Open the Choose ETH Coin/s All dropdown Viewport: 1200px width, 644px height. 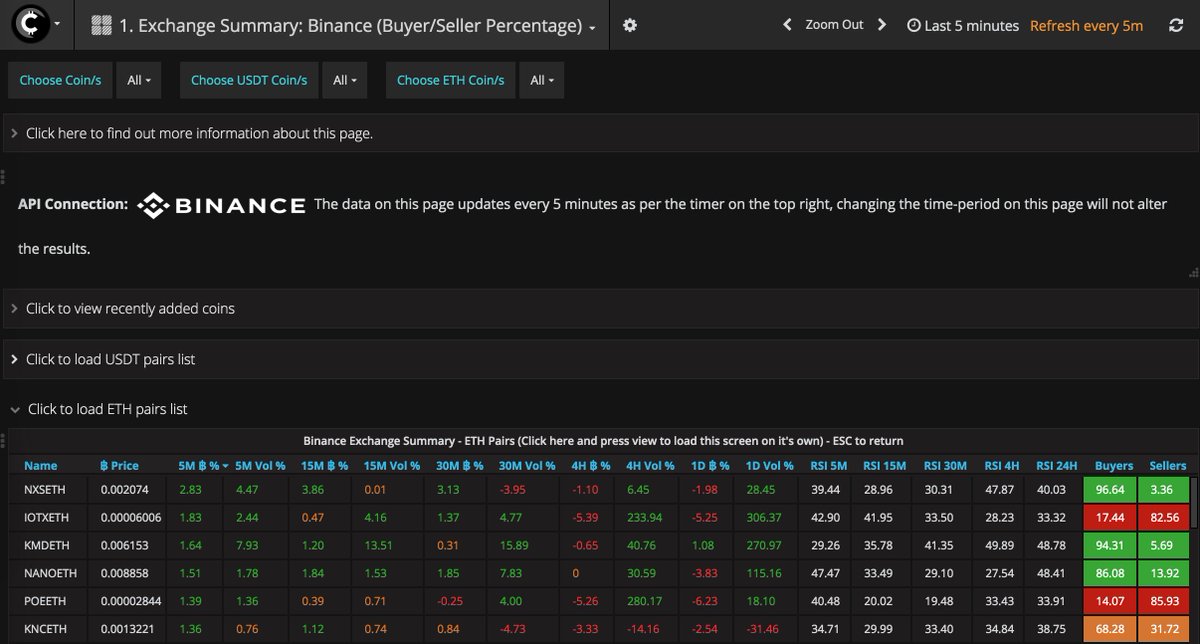click(x=541, y=80)
